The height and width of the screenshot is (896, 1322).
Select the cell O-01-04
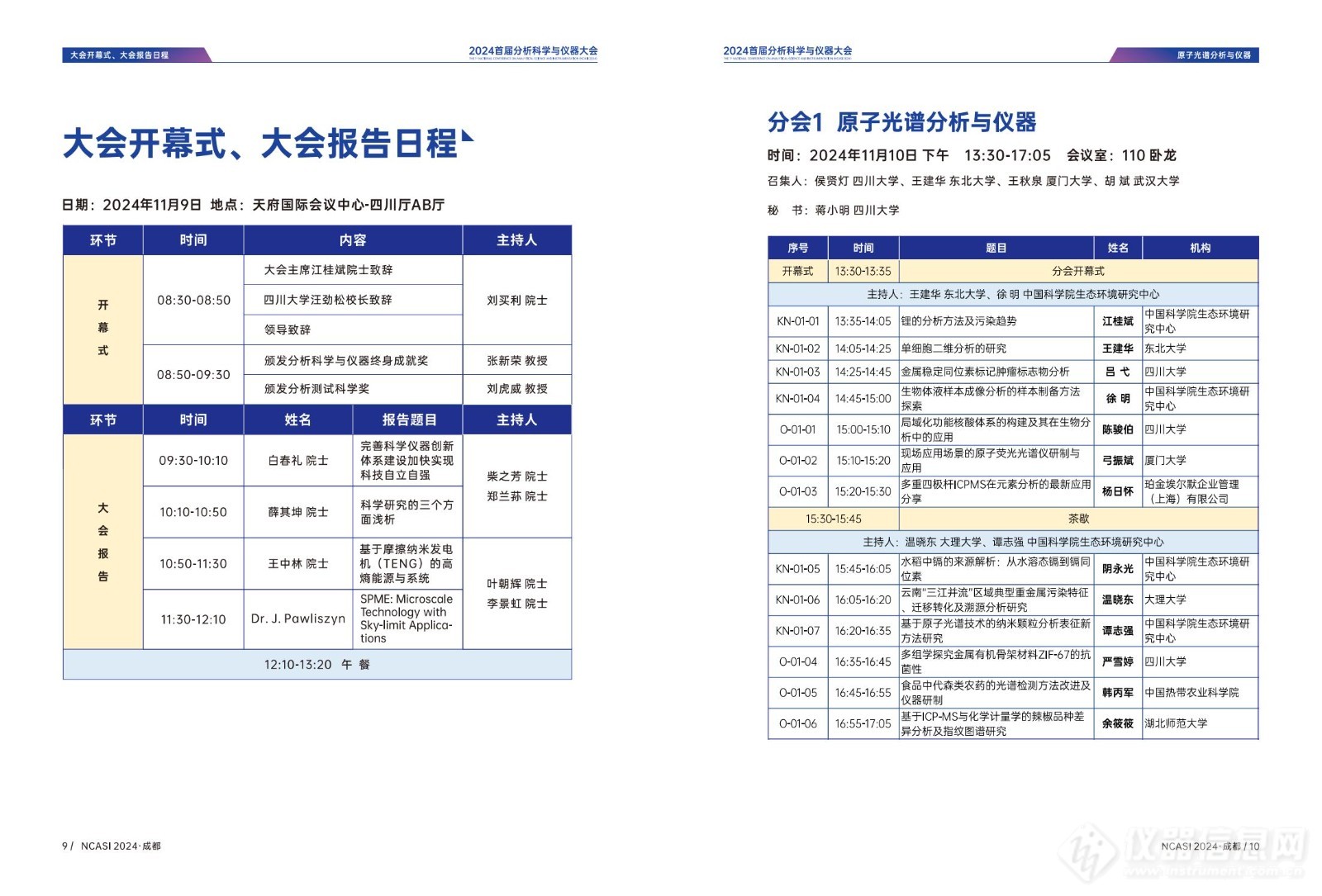point(798,661)
